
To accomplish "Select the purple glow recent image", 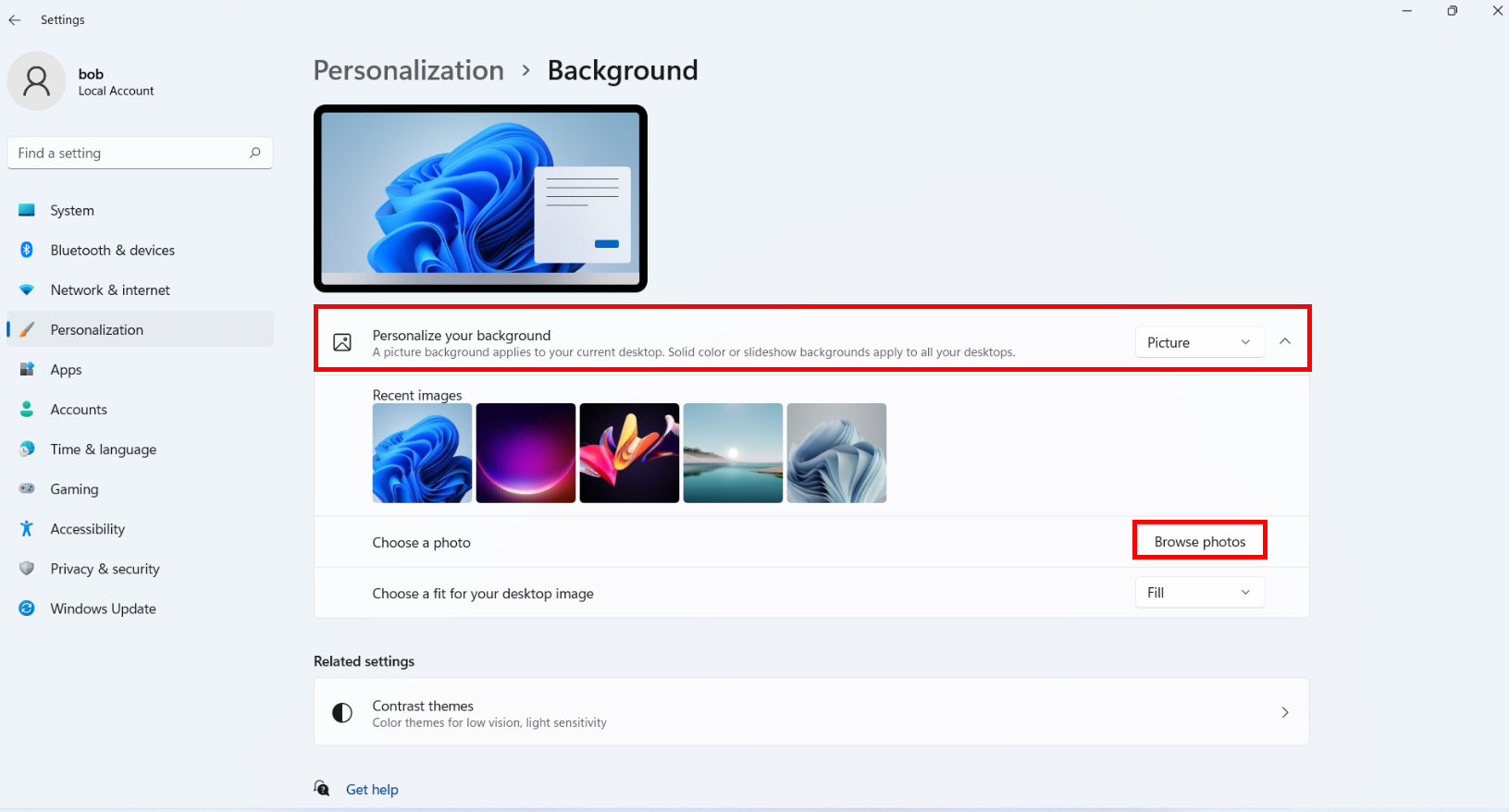I will click(x=526, y=453).
